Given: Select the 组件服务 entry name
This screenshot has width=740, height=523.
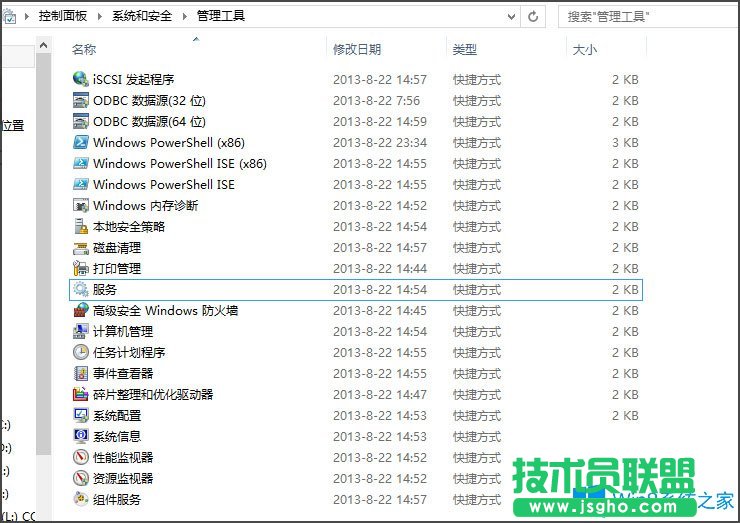Looking at the screenshot, I should 117,499.
